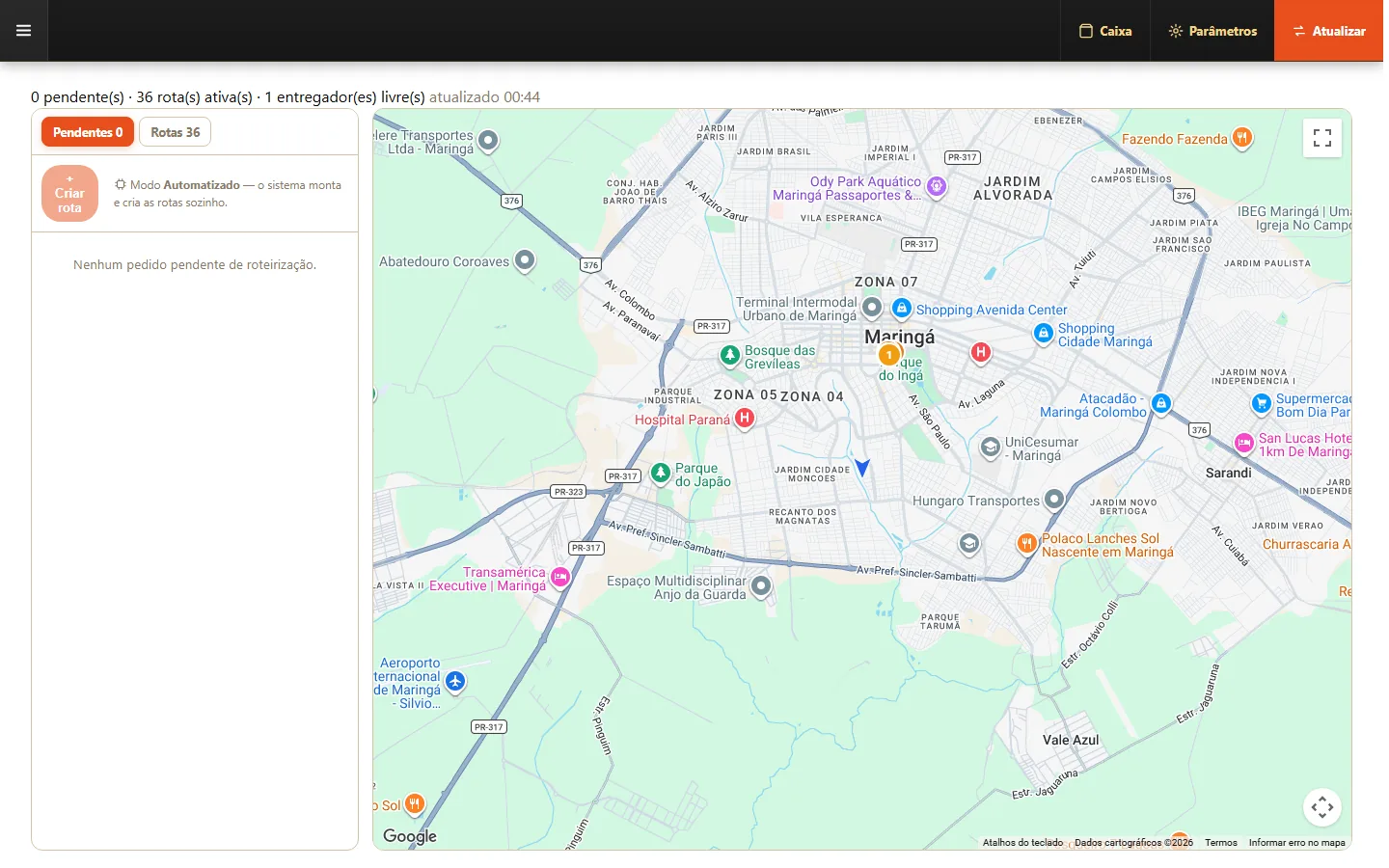Click the Abatedouro Coroaves pin
Image resolution: width=1389 pixels, height=868 pixels.
click(x=525, y=260)
